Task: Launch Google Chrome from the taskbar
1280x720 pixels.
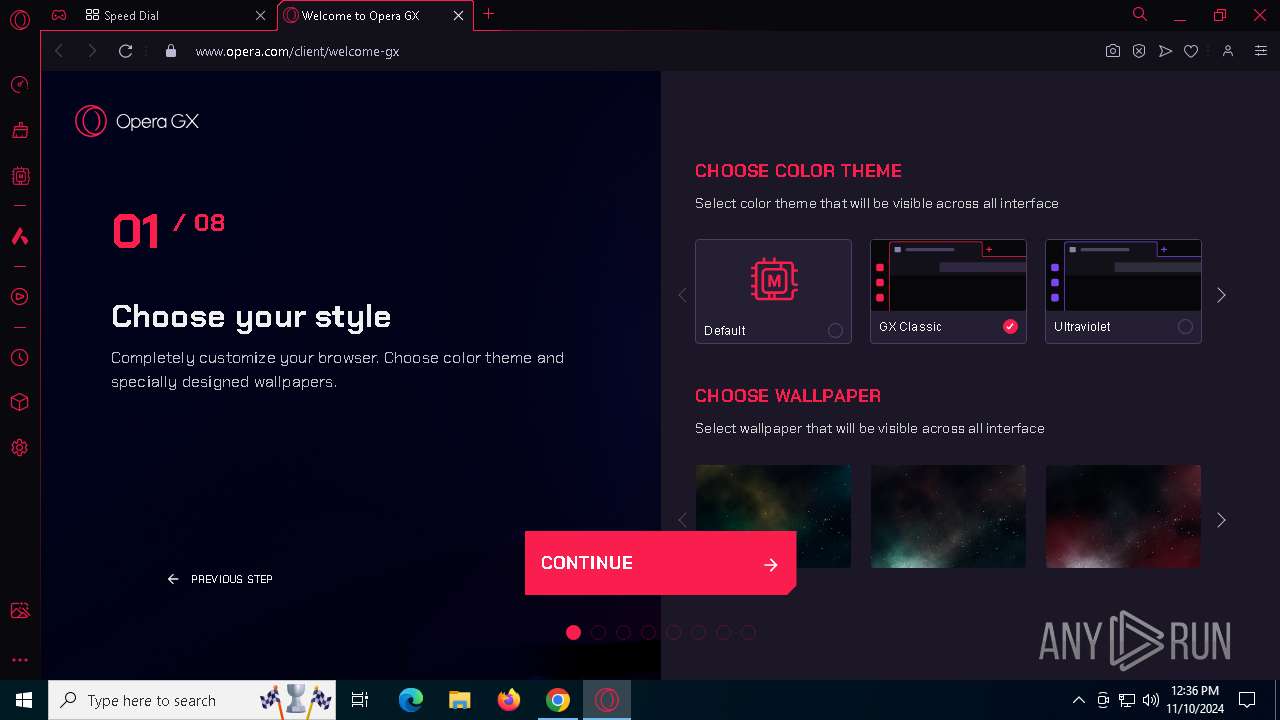Action: (558, 700)
